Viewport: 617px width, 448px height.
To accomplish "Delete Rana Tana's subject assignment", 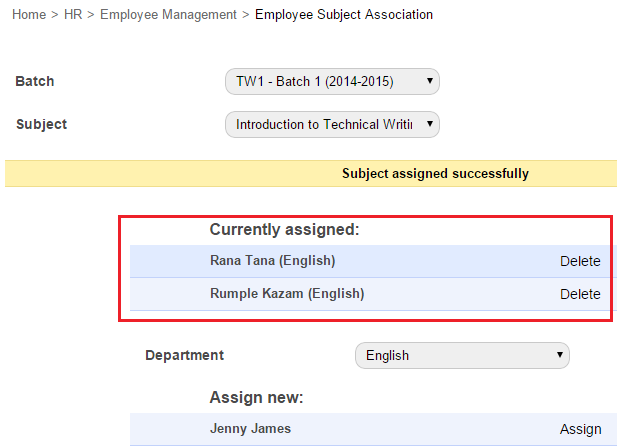I will (580, 262).
